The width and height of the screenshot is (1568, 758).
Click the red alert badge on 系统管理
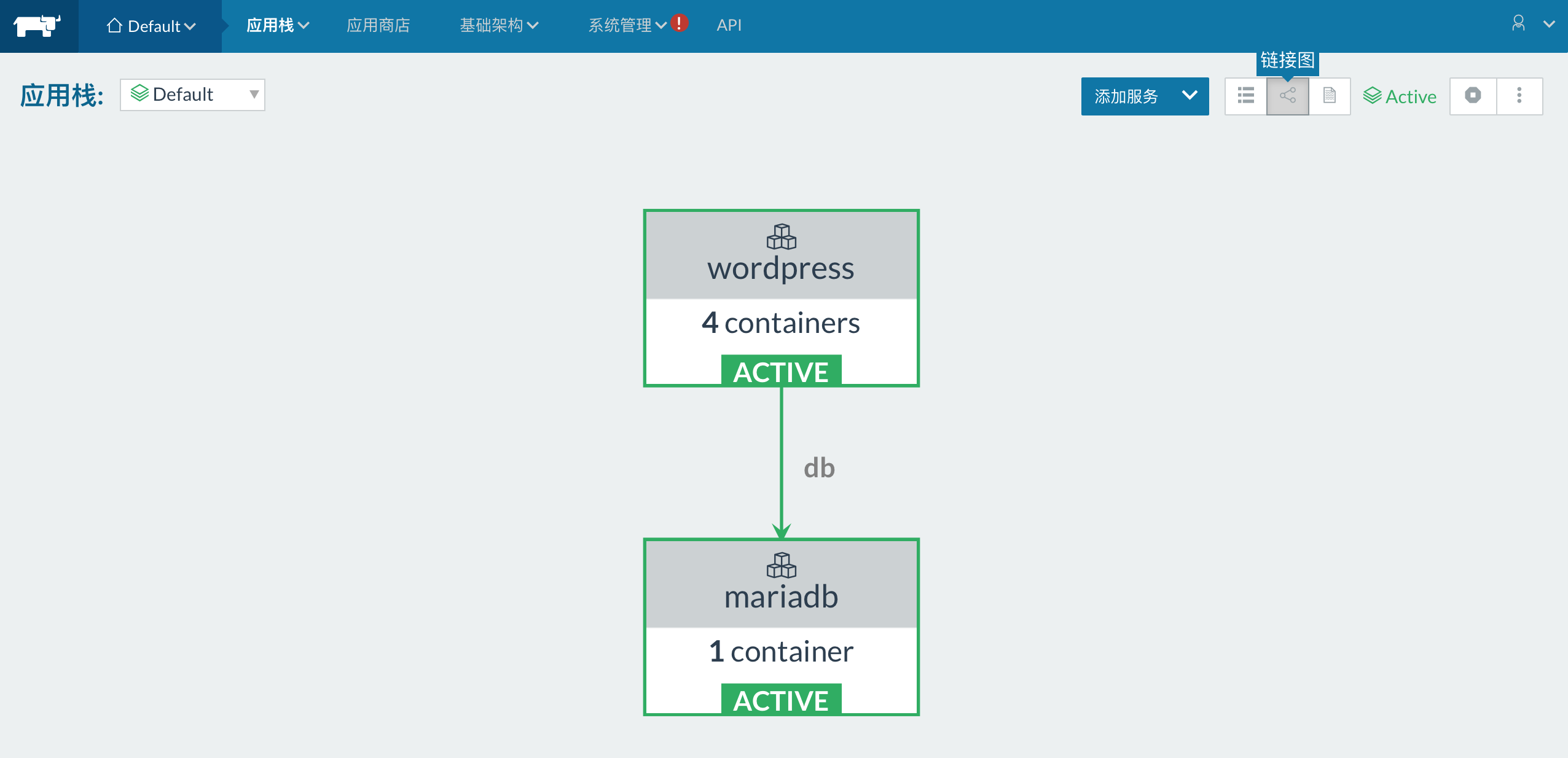(x=679, y=23)
